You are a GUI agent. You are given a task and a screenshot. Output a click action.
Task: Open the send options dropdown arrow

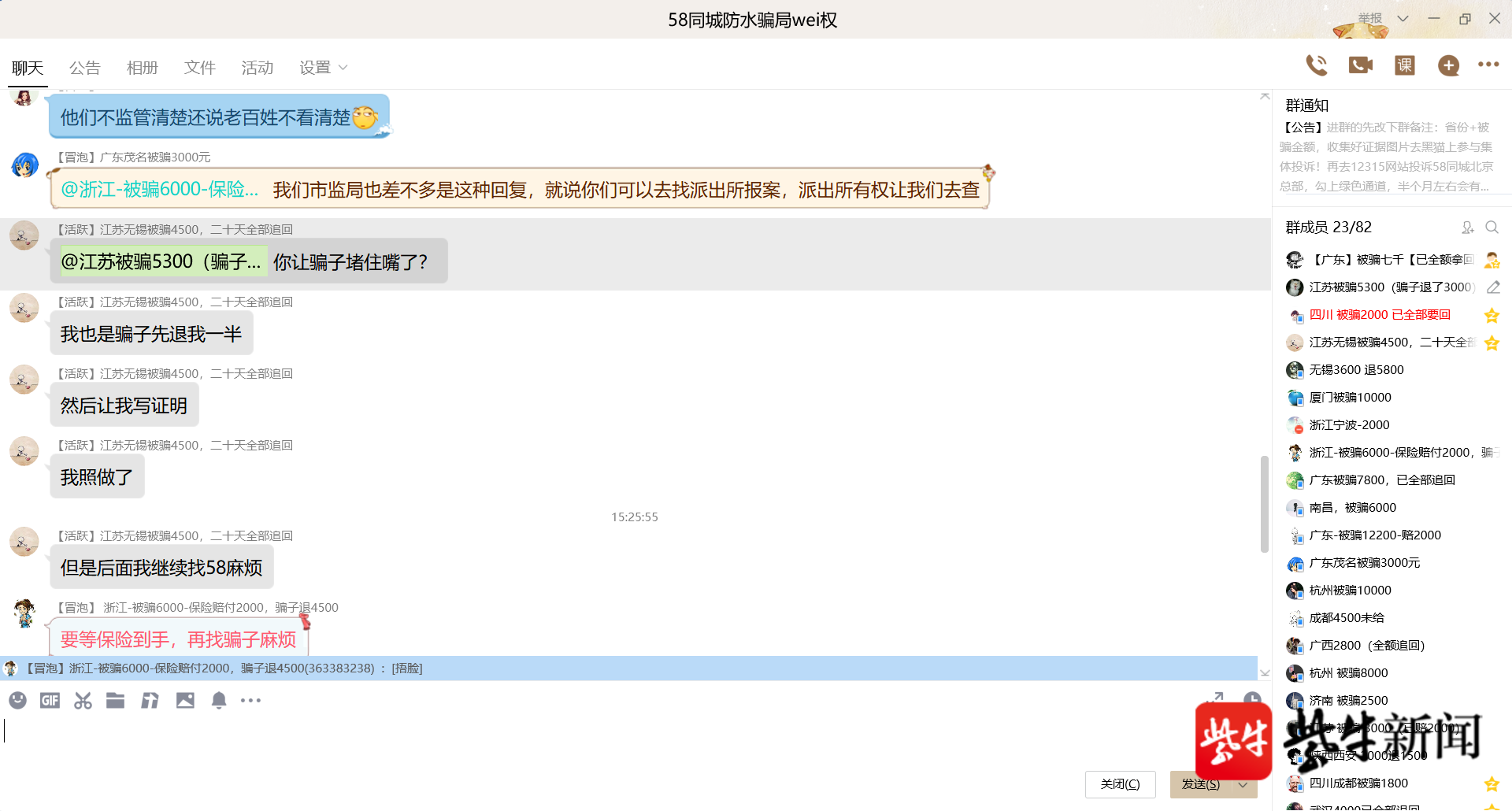[1243, 784]
